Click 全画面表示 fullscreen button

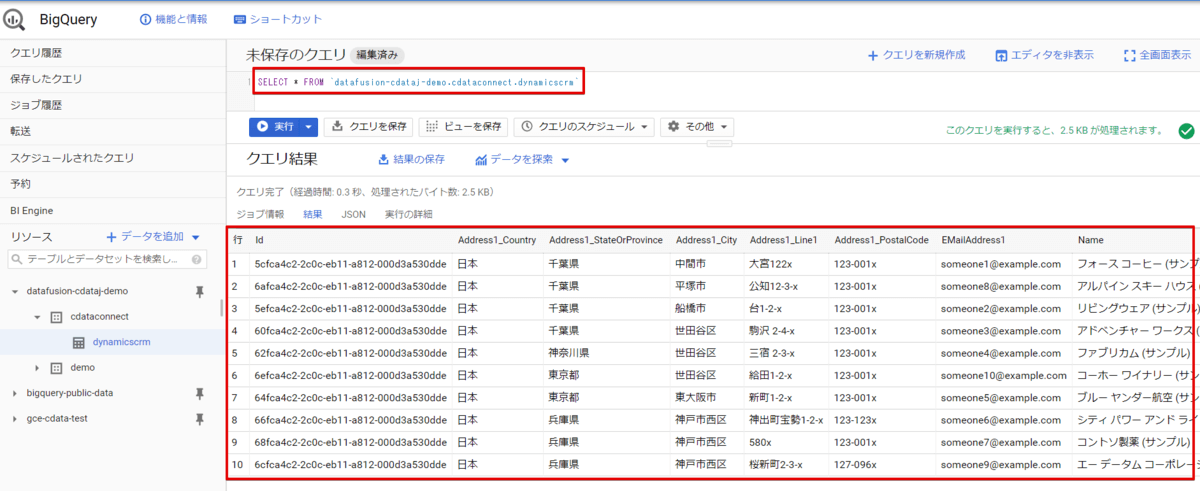coord(1158,55)
